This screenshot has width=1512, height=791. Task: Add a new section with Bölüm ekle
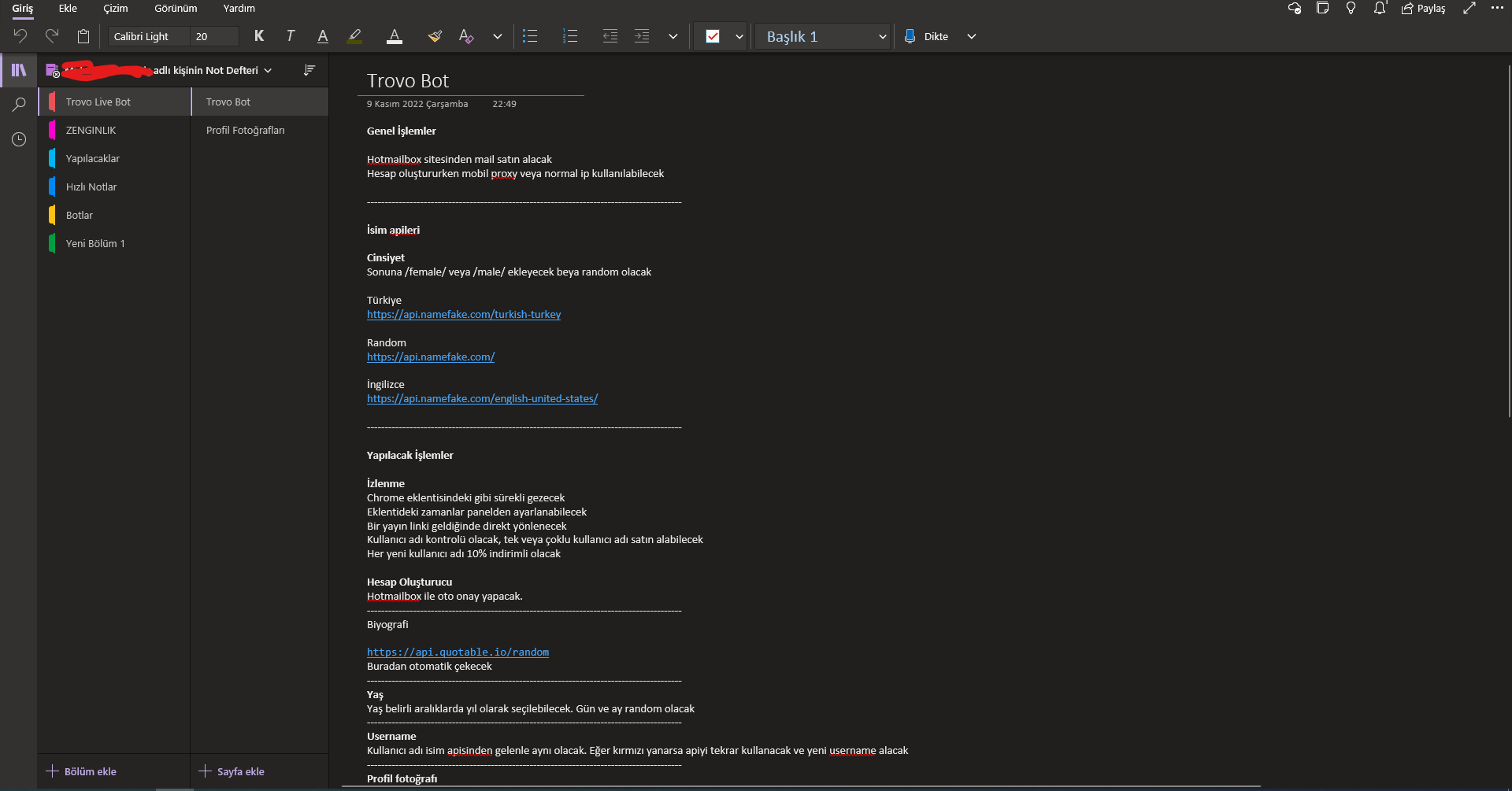(82, 771)
